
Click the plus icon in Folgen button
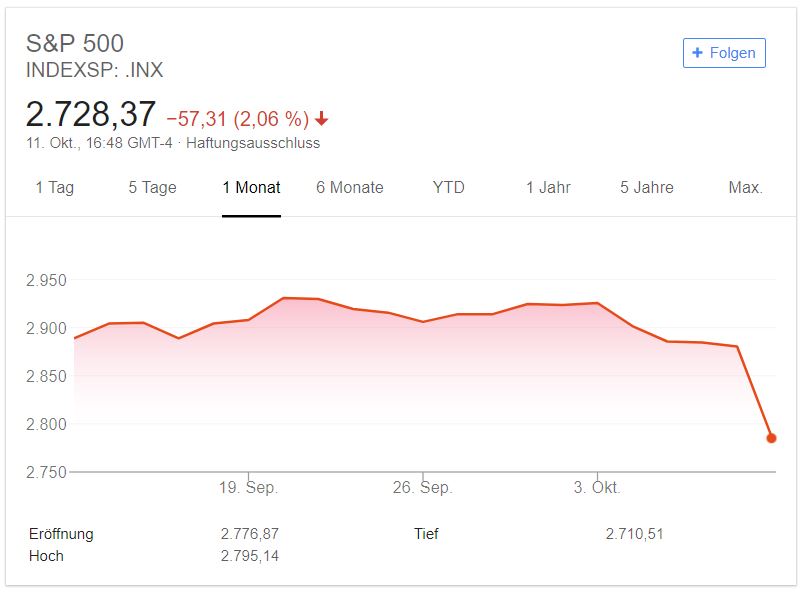click(697, 53)
